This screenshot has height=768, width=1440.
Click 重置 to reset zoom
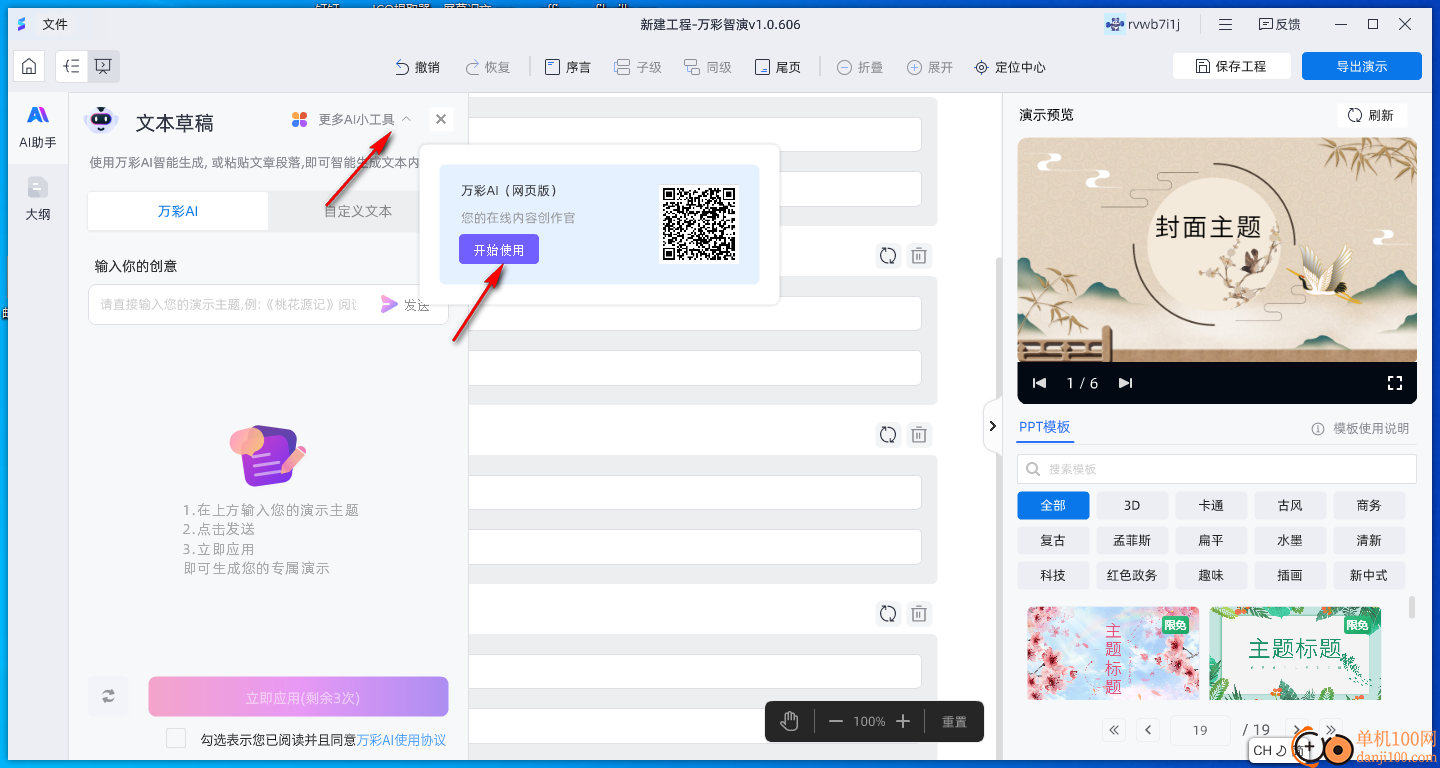954,721
